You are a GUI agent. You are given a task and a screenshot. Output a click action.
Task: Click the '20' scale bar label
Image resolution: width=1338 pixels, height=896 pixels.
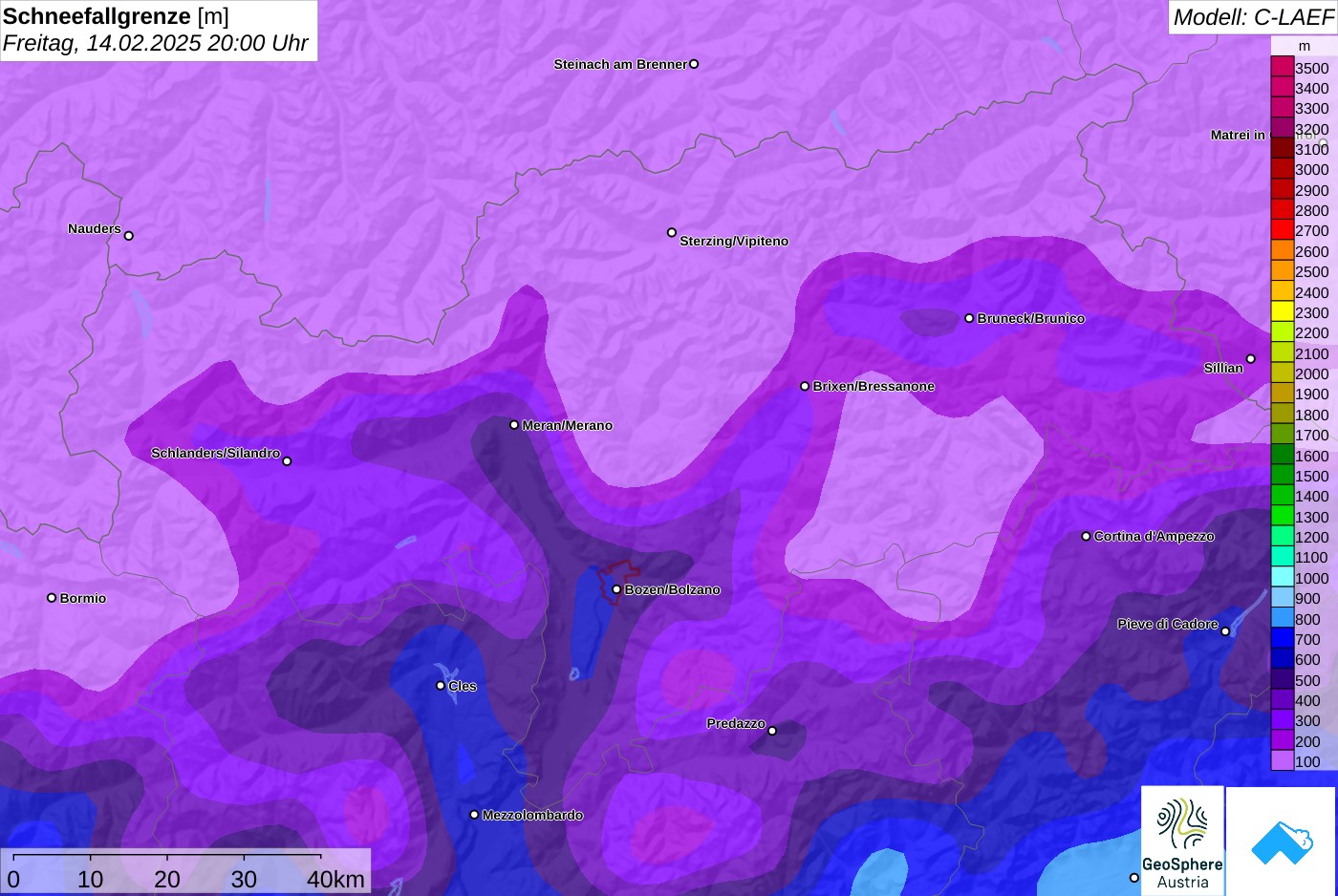coord(167,879)
